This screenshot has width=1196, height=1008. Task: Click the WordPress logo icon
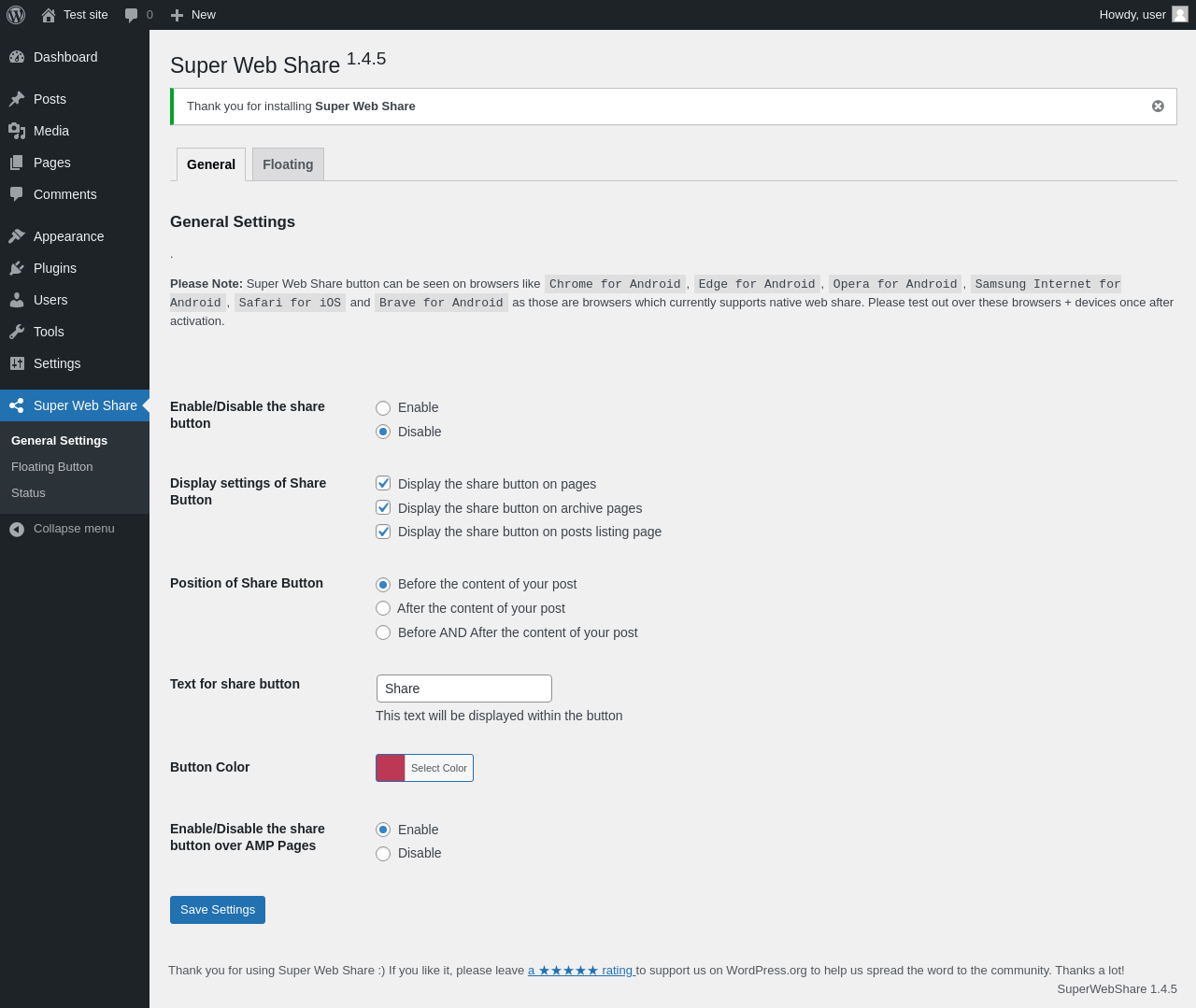pos(16,15)
